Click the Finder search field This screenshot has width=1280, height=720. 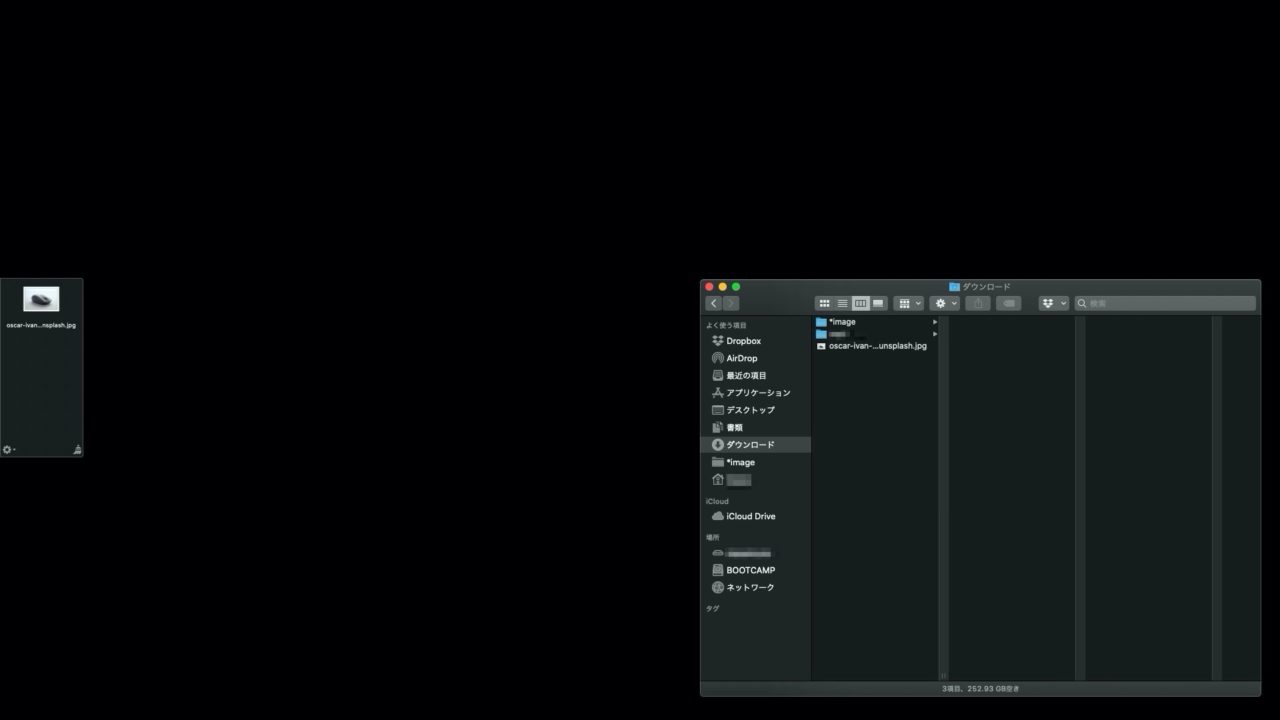(x=1165, y=303)
